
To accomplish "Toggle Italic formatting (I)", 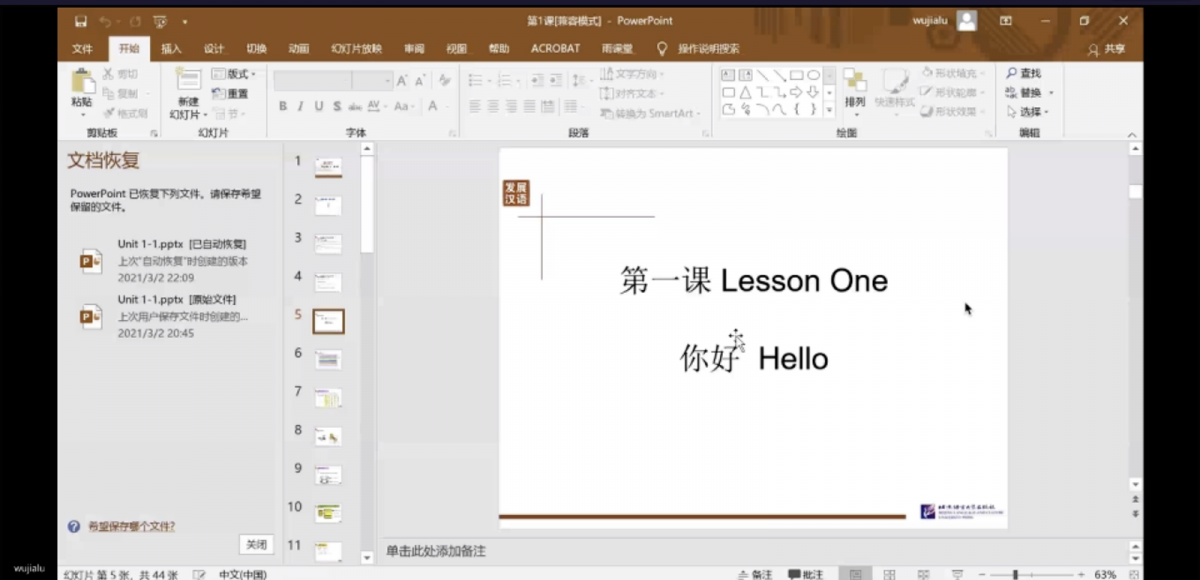I will pos(301,106).
